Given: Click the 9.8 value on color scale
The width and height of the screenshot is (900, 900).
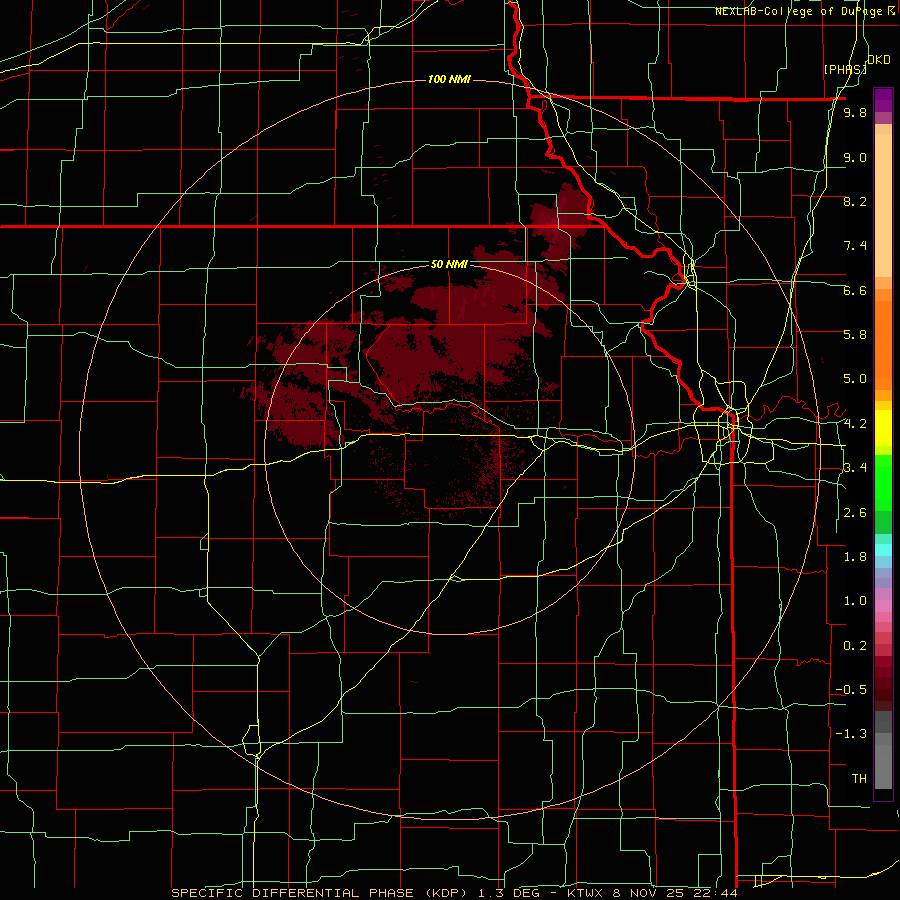Looking at the screenshot, I should coord(855,112).
